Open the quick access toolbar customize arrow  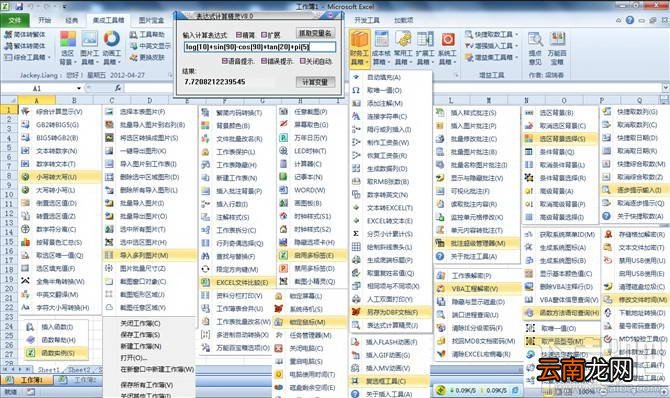click(65, 7)
